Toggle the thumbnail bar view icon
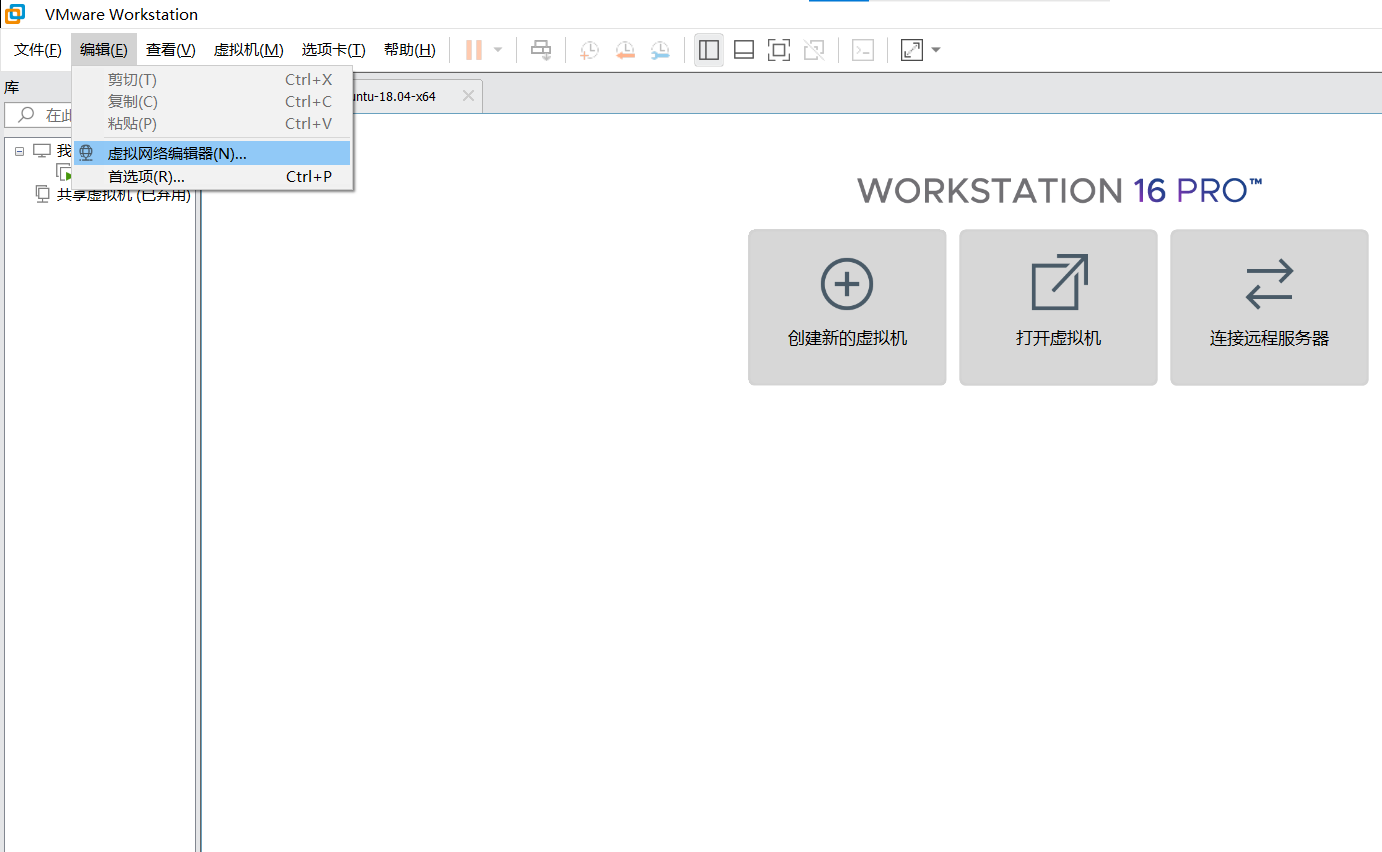The height and width of the screenshot is (852, 1382). [x=744, y=50]
